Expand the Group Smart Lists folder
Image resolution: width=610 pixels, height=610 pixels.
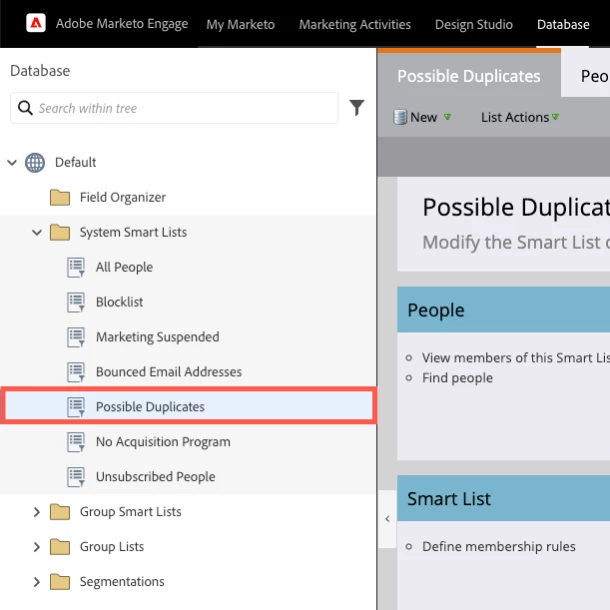pos(37,512)
